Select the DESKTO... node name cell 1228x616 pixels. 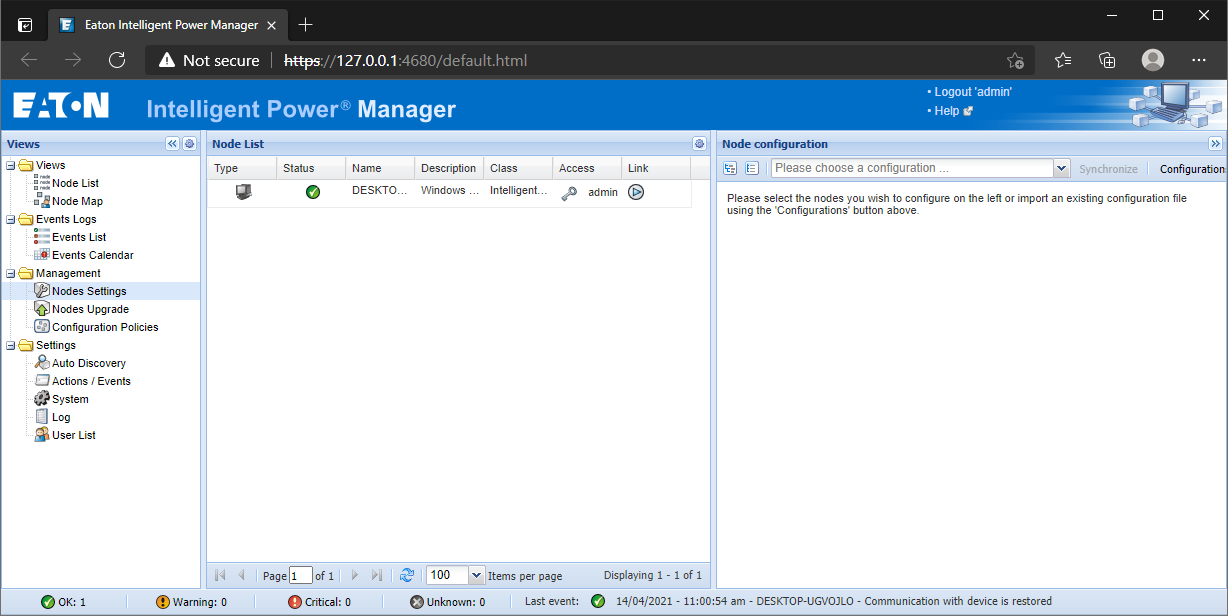click(x=380, y=191)
